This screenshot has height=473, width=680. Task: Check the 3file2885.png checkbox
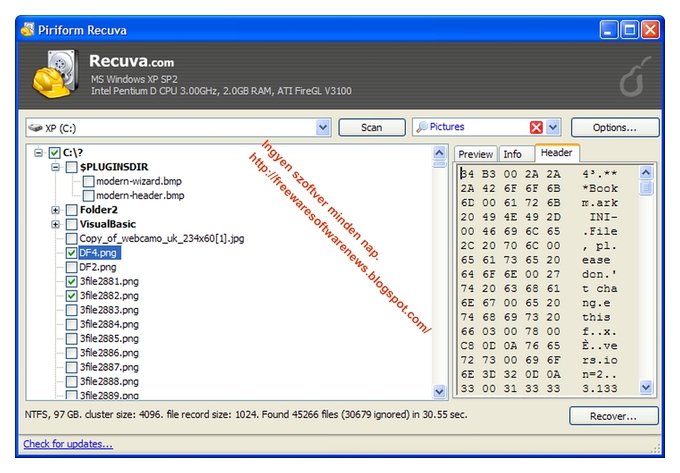pyautogui.click(x=72, y=339)
